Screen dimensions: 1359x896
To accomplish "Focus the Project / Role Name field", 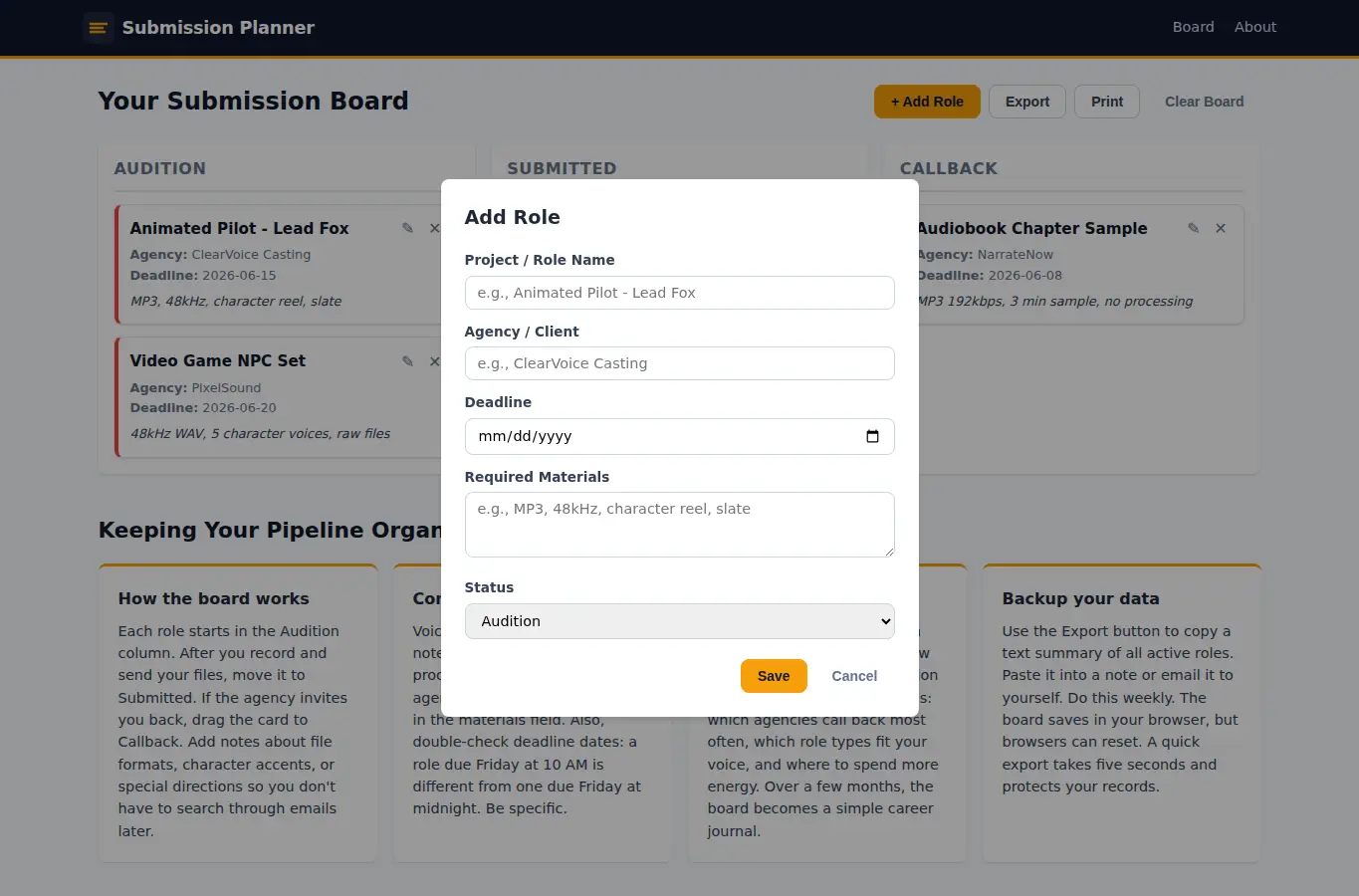I will (x=679, y=293).
